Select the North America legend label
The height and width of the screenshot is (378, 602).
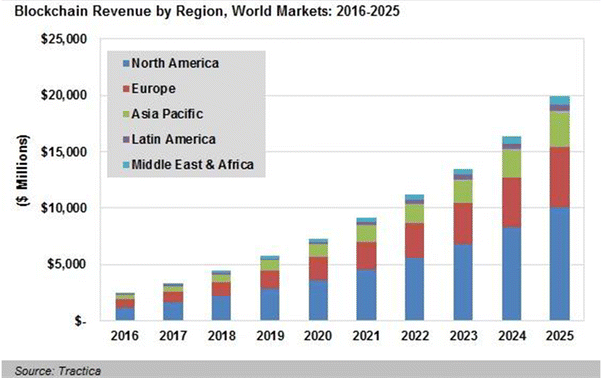pos(175,63)
